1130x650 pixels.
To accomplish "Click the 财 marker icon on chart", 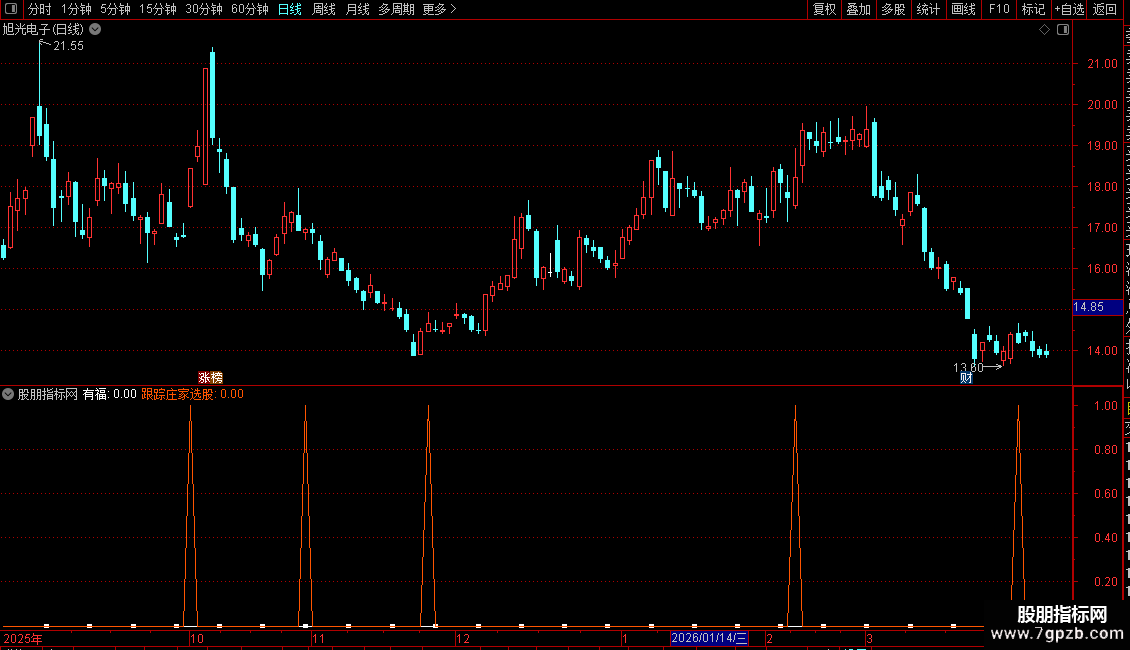I will point(966,378).
